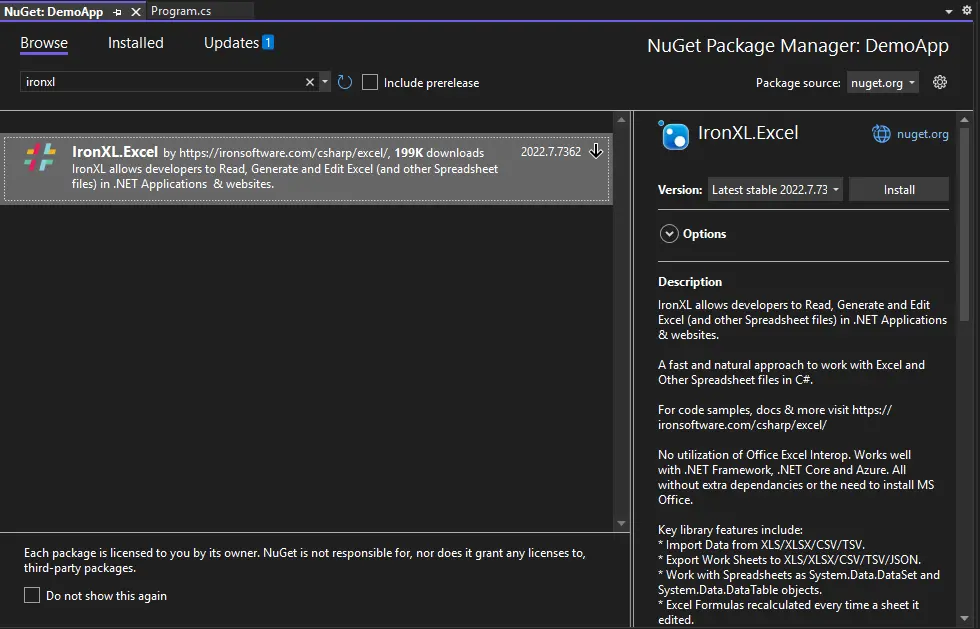Click the nuget.org globe icon
The height and width of the screenshot is (629, 980).
(x=881, y=134)
